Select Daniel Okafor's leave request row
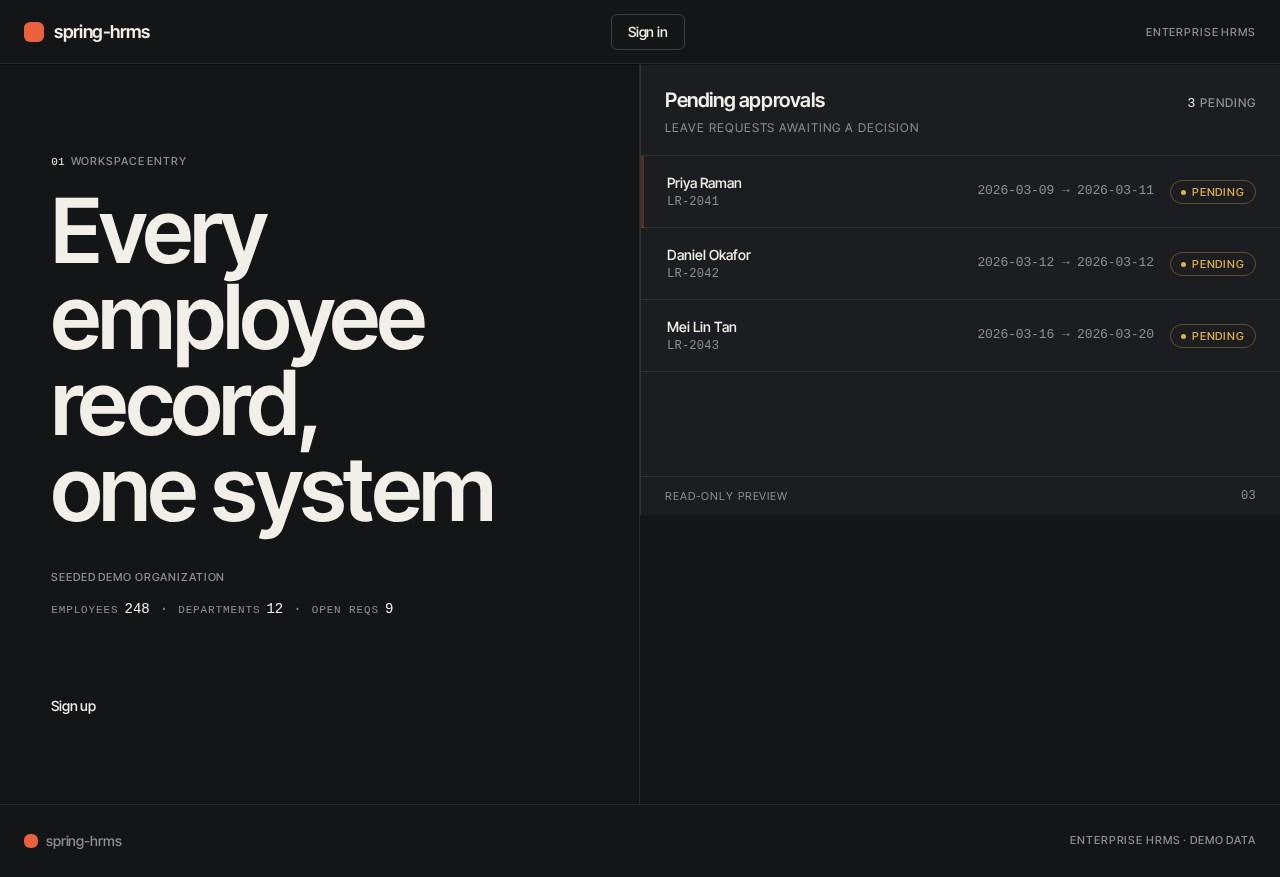This screenshot has width=1280, height=877. [x=960, y=264]
